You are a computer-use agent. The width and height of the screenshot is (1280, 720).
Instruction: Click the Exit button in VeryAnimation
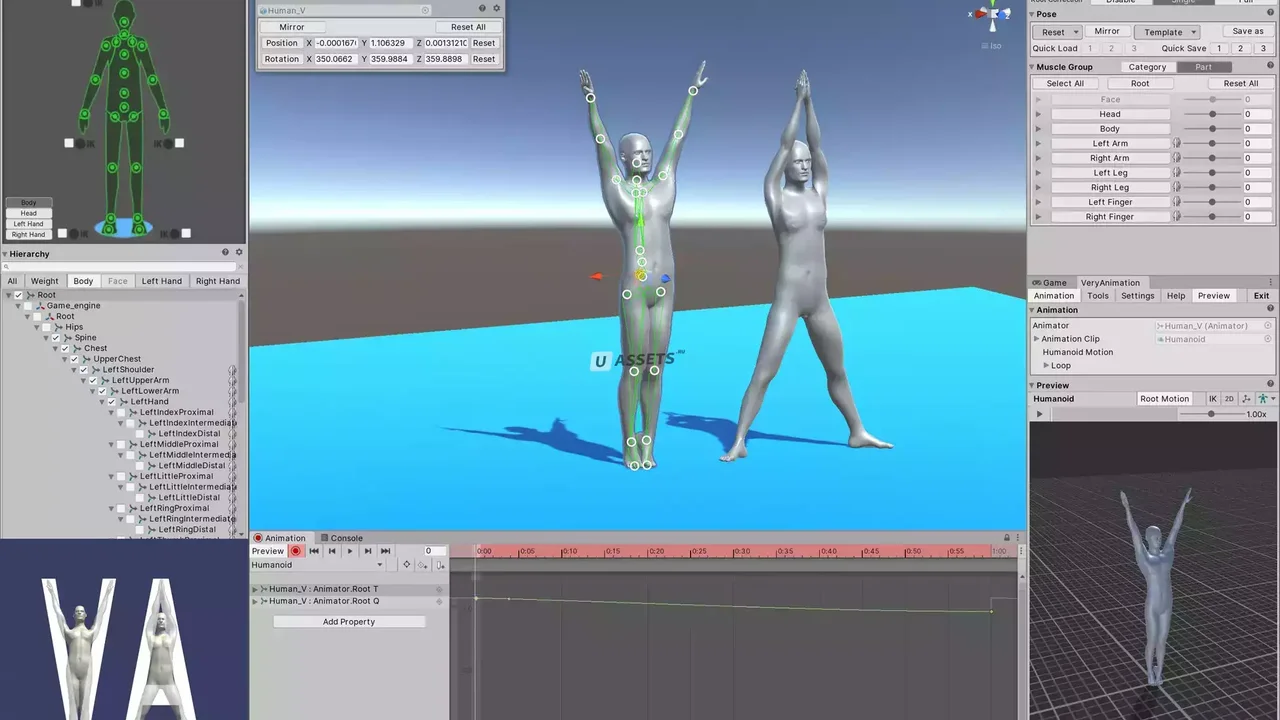1261,296
